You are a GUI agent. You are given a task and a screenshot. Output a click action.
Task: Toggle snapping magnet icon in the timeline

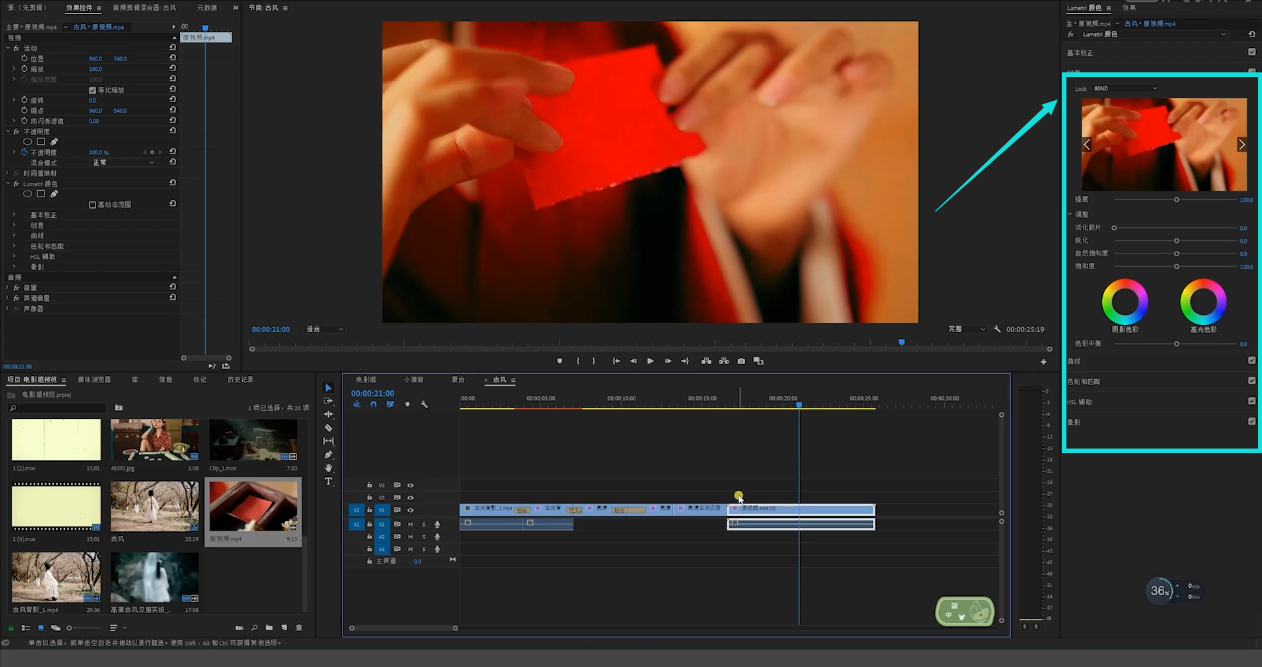(373, 404)
